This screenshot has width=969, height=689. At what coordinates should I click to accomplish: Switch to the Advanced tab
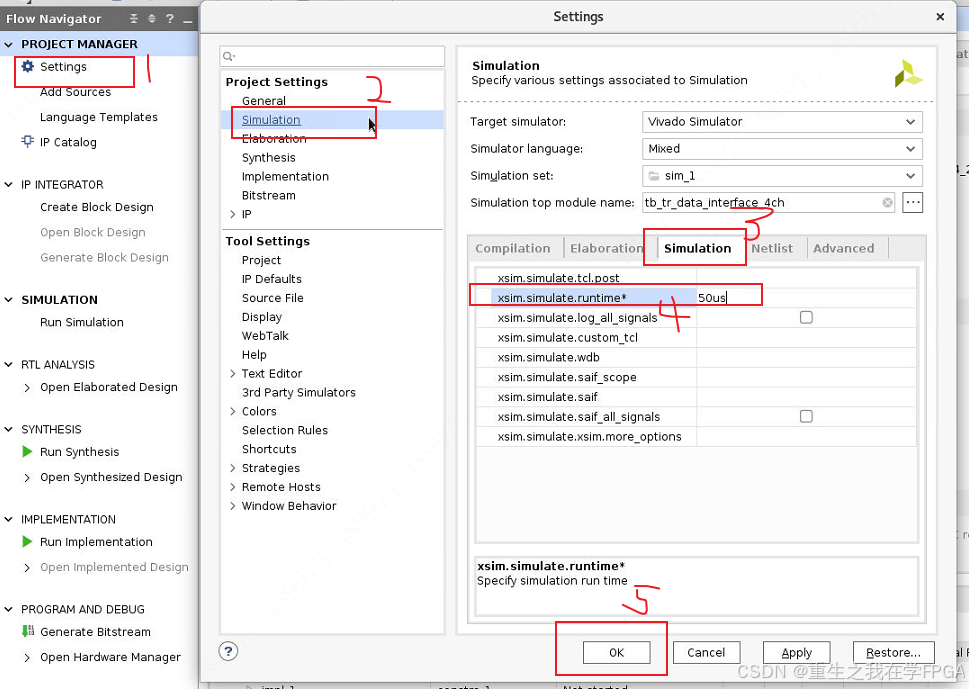pyautogui.click(x=844, y=248)
